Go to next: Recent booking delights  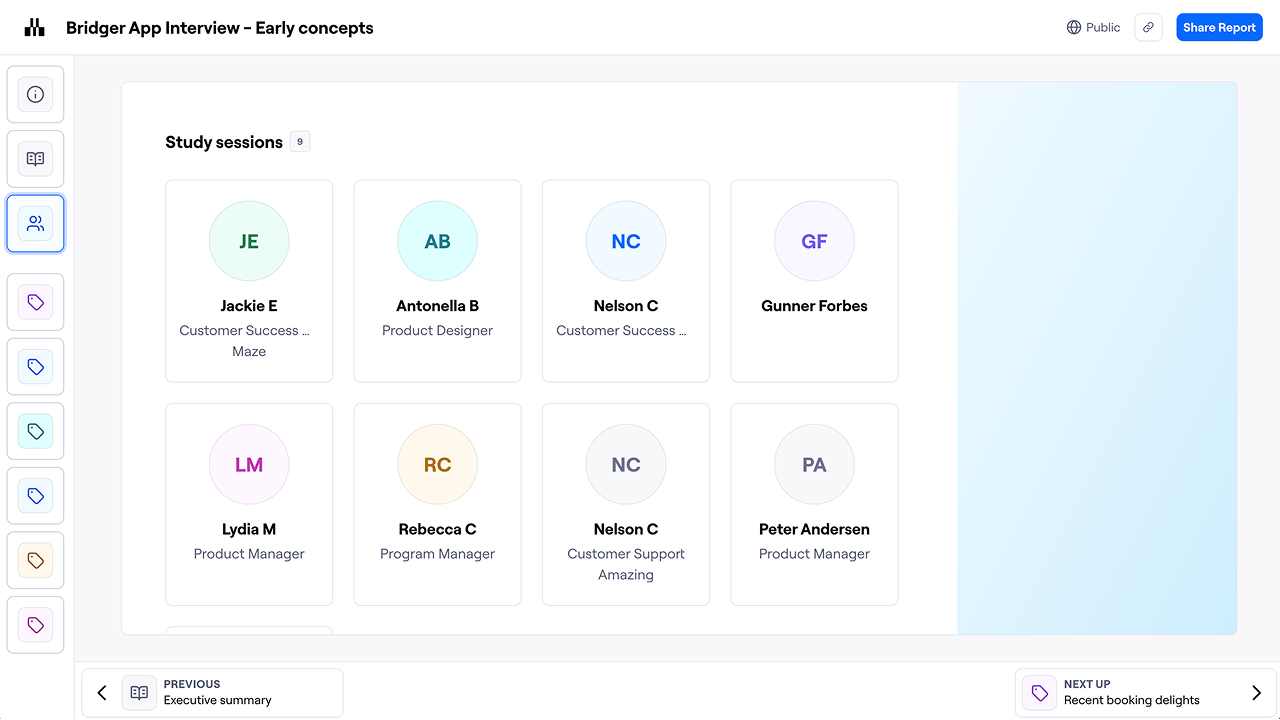1130,692
